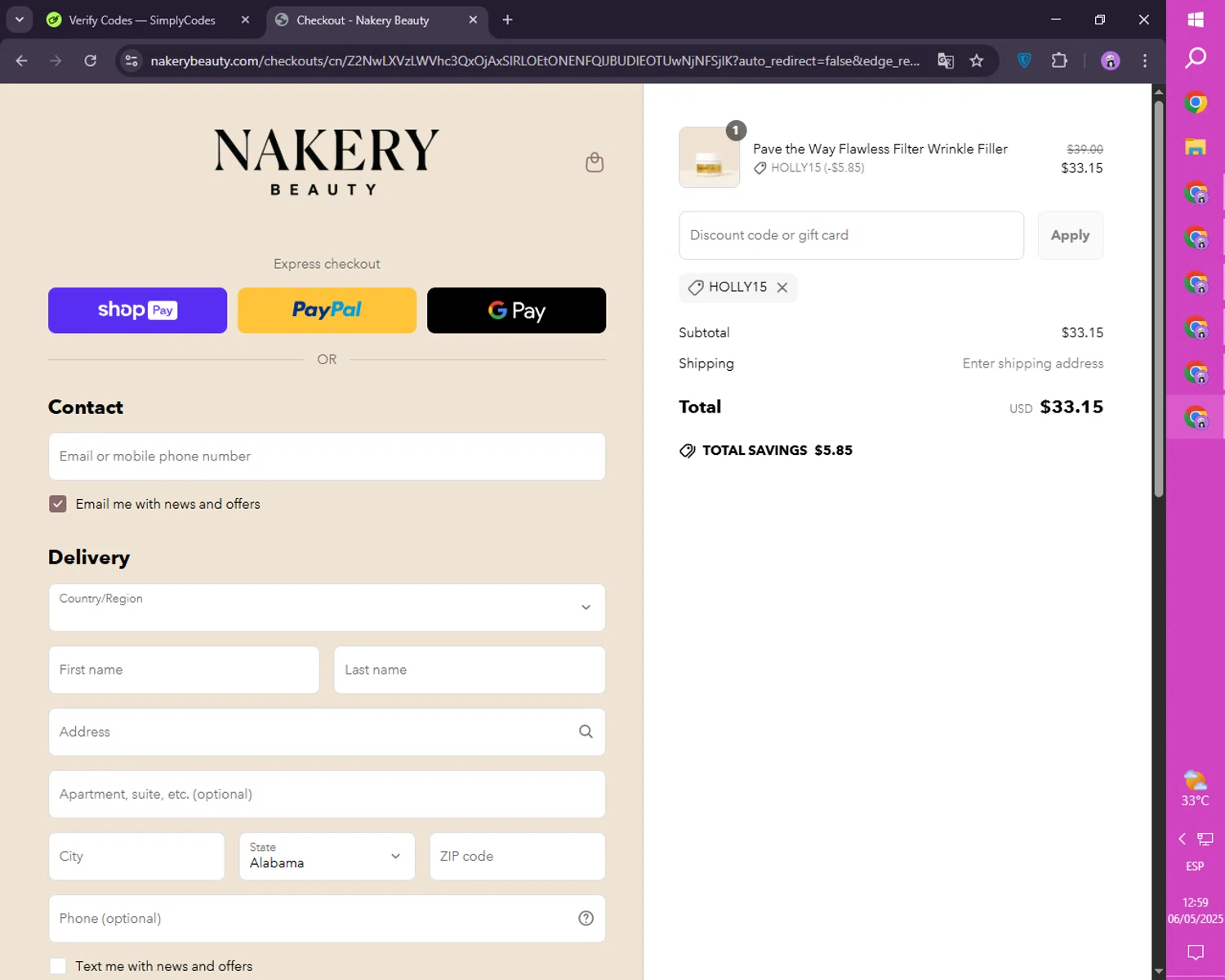Click the page vertical scrollbar
The width and height of the screenshot is (1225, 980).
point(1158,298)
